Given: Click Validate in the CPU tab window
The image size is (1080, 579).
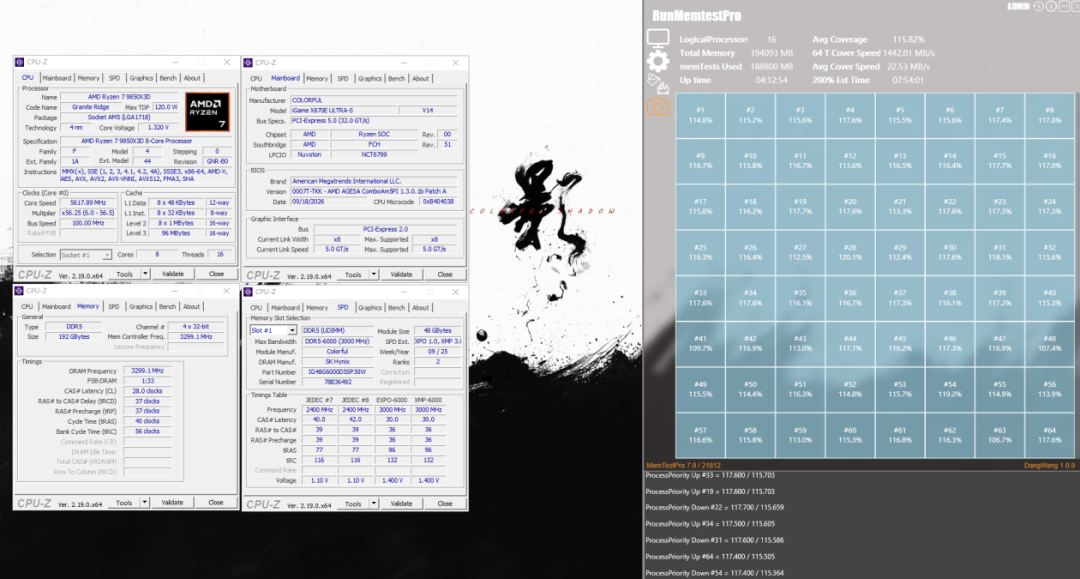Looking at the screenshot, I should [x=173, y=273].
